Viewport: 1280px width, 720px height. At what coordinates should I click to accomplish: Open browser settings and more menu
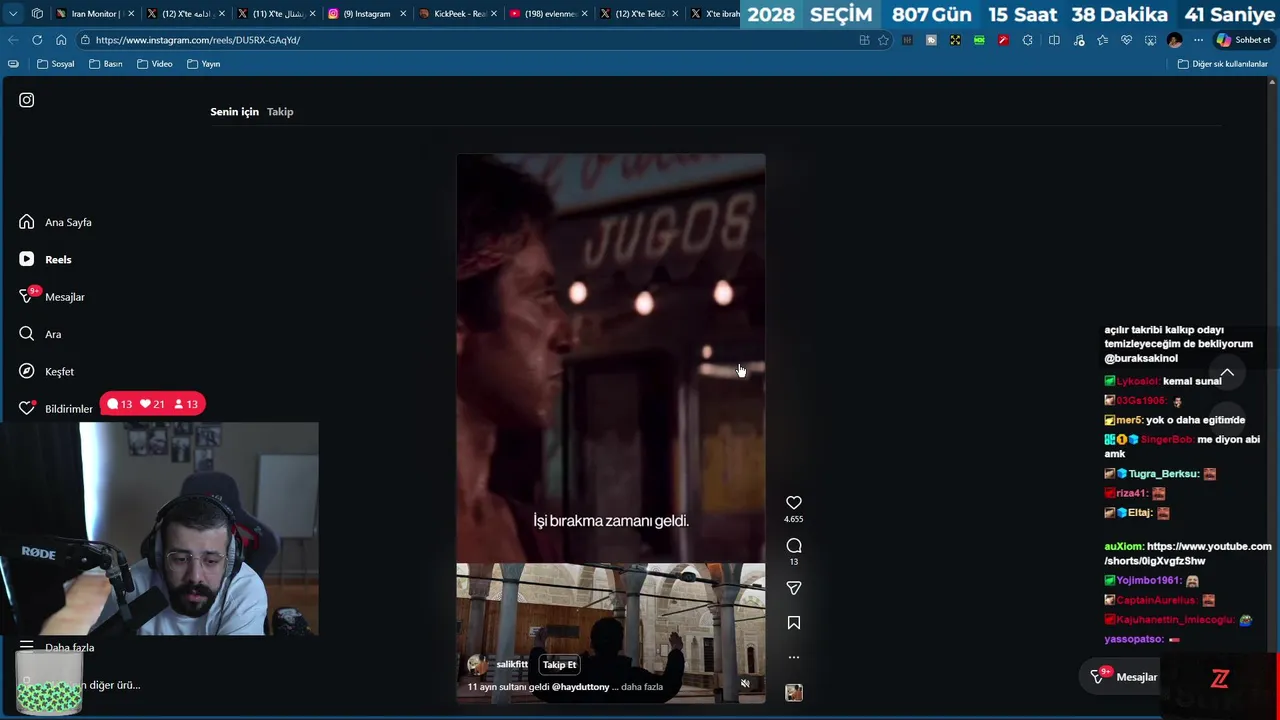tap(1198, 40)
